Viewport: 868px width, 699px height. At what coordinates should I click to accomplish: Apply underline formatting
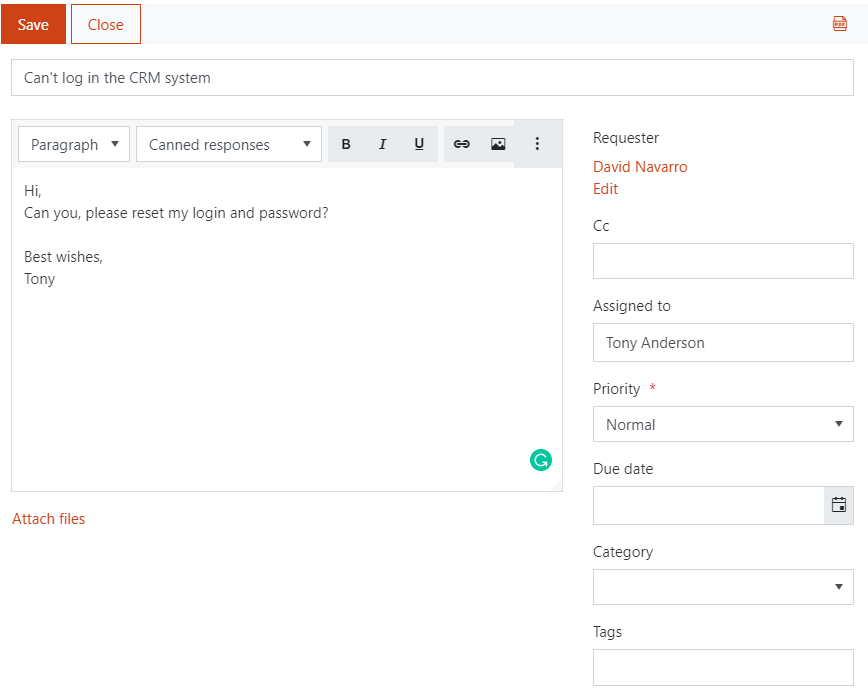(419, 144)
